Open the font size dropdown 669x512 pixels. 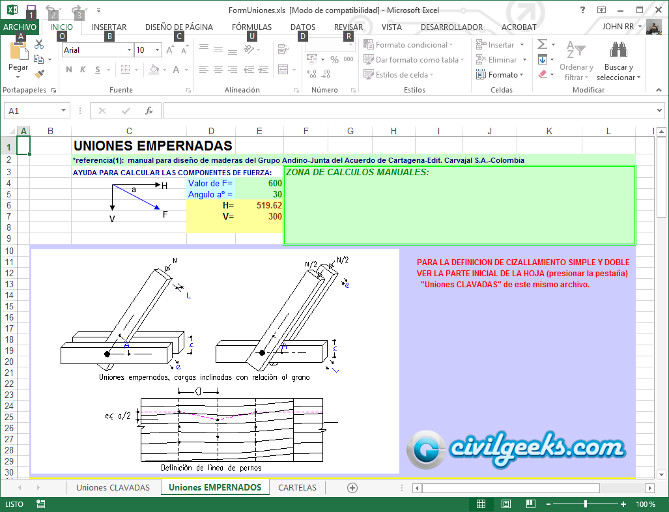click(x=156, y=50)
